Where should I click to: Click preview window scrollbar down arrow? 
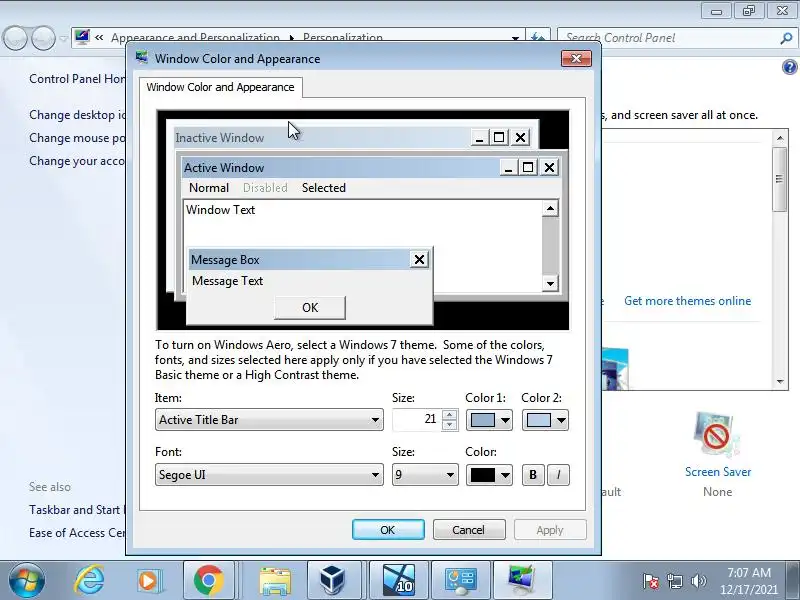click(550, 283)
